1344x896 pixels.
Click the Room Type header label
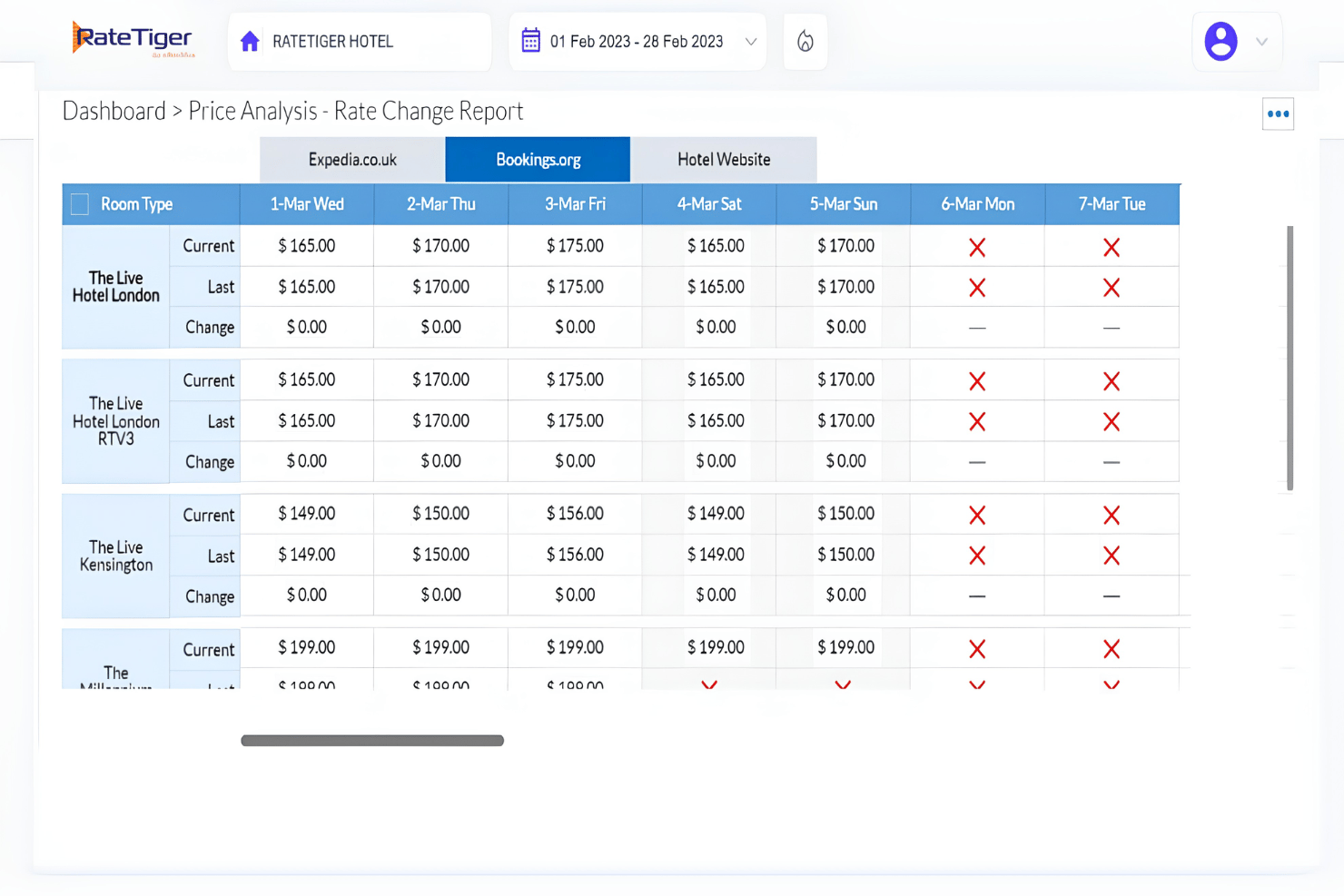[137, 204]
